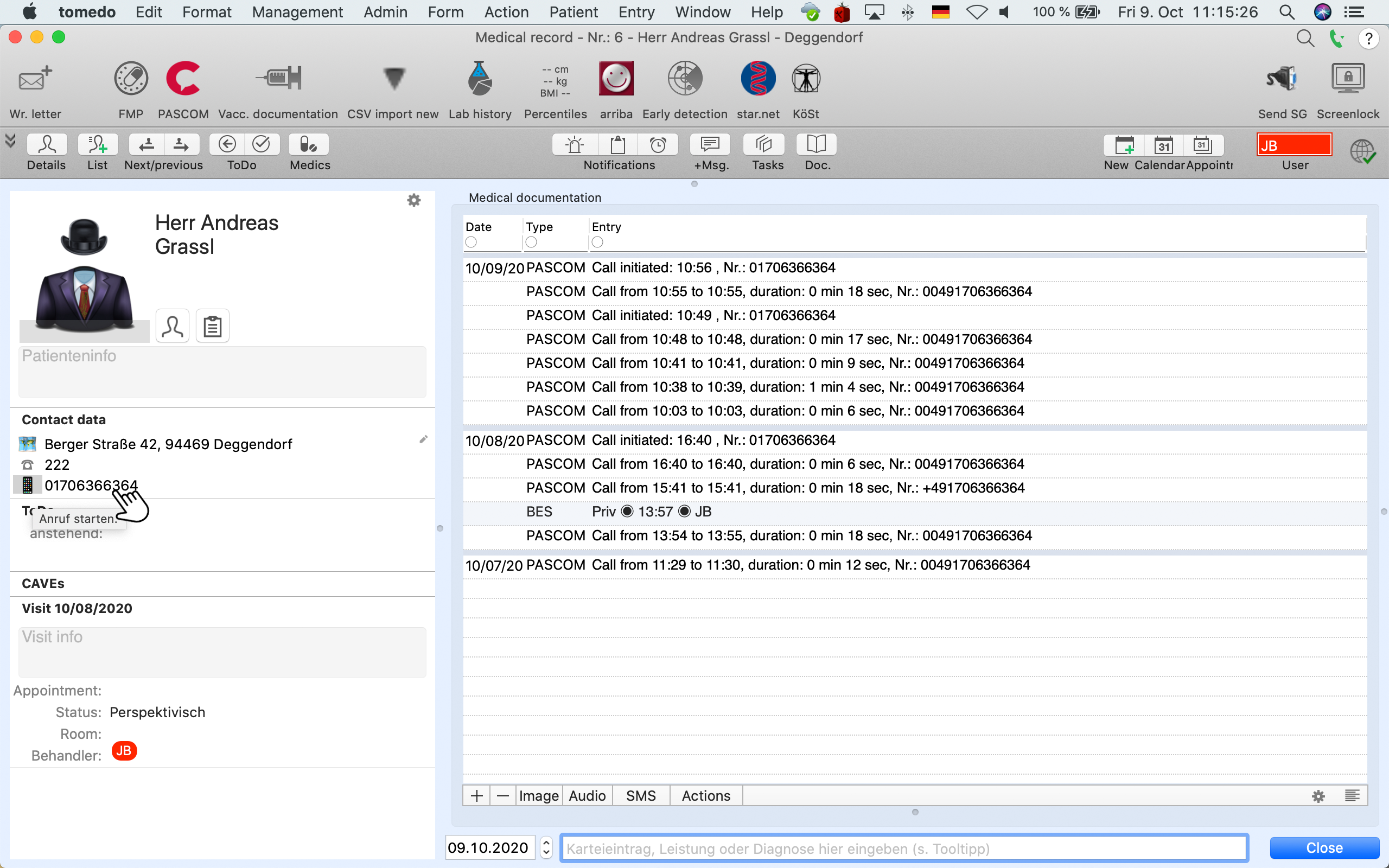The width and height of the screenshot is (1389, 868).
Task: Click the globe connection status icon
Action: [x=1362, y=151]
